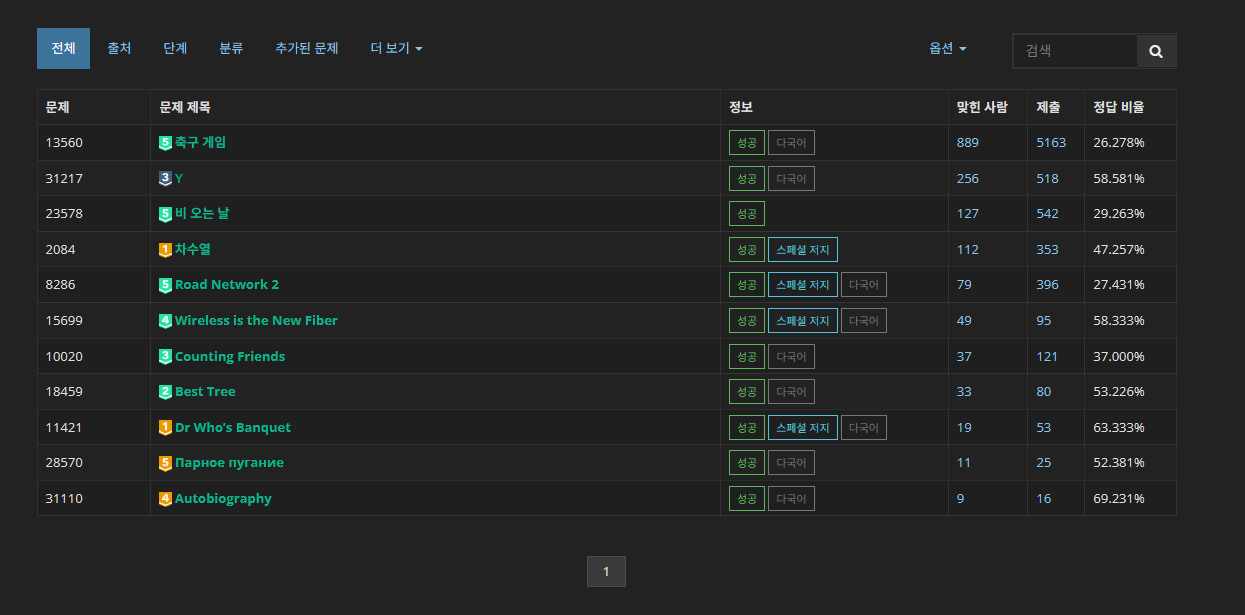
Task: Click the tier badge beside Best Tree
Action: tap(165, 392)
